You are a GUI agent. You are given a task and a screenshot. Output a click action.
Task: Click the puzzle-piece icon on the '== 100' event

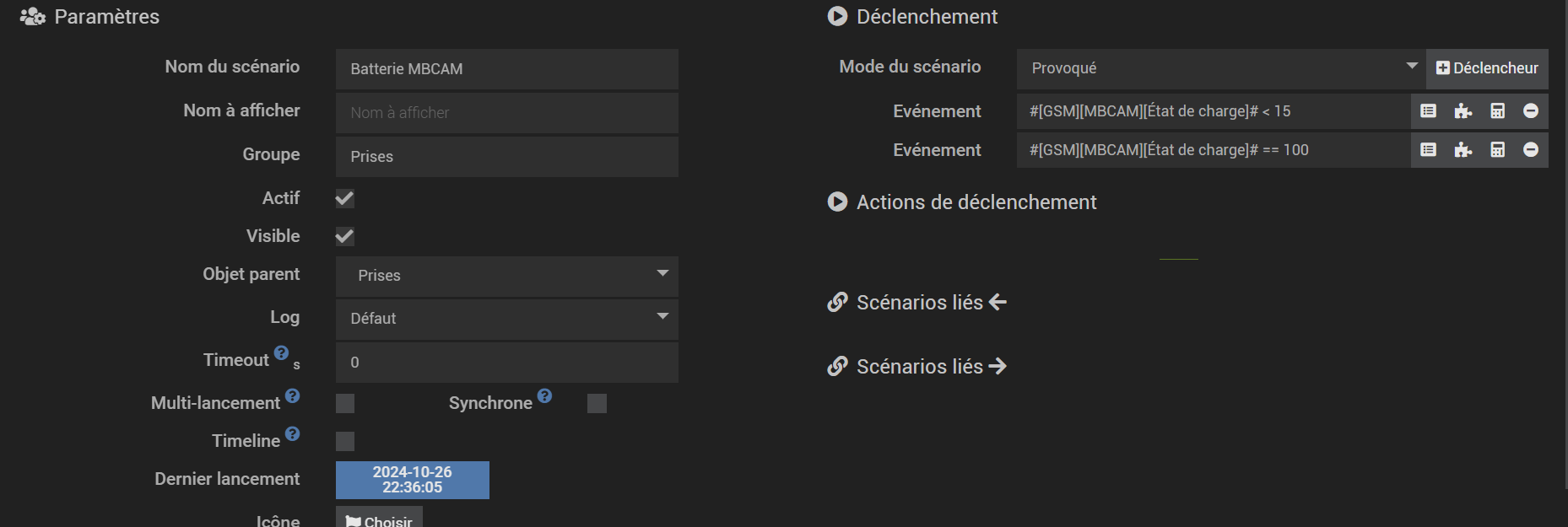1463,150
